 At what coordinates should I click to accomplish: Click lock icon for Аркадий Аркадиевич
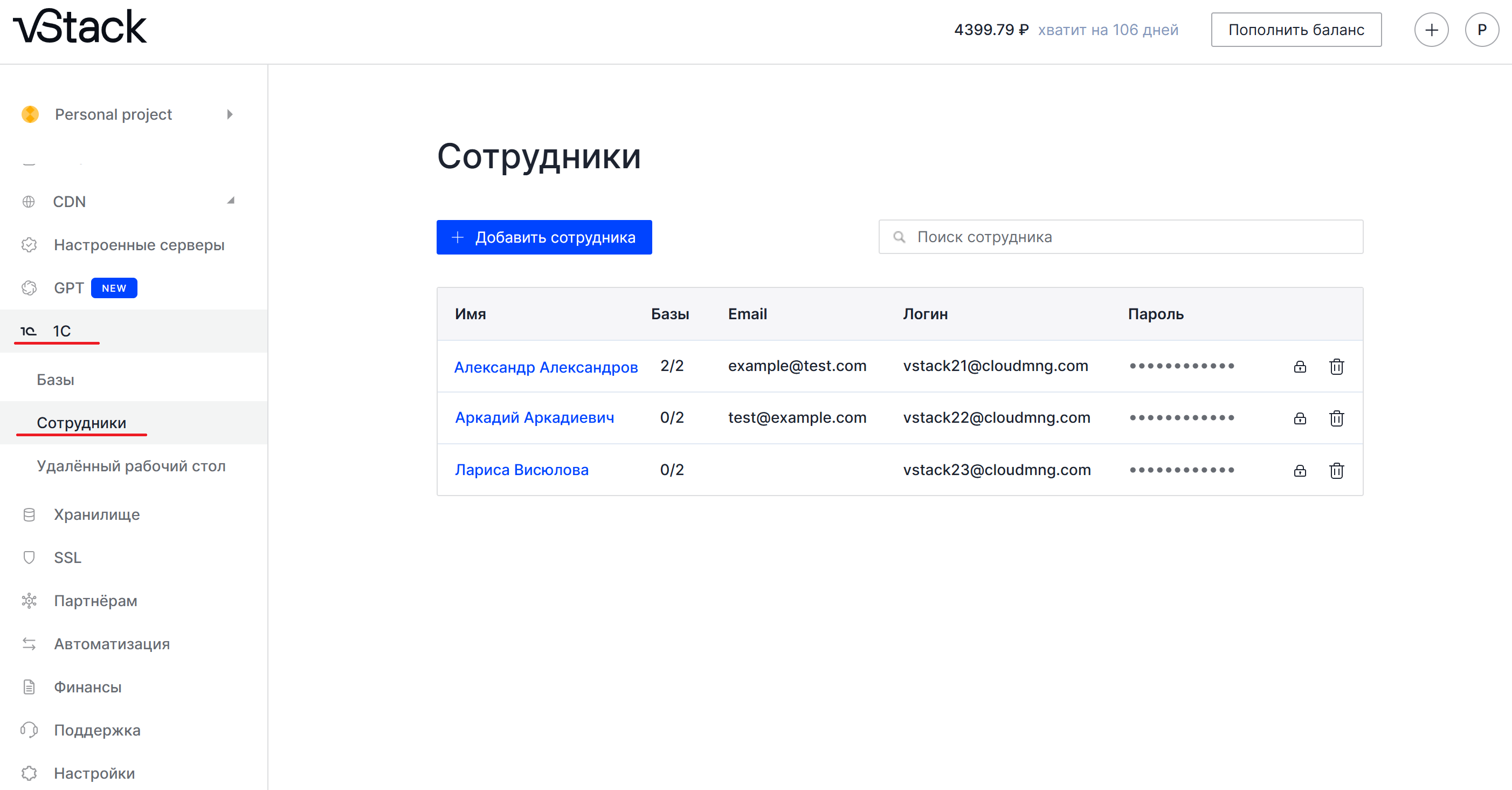coord(1300,418)
